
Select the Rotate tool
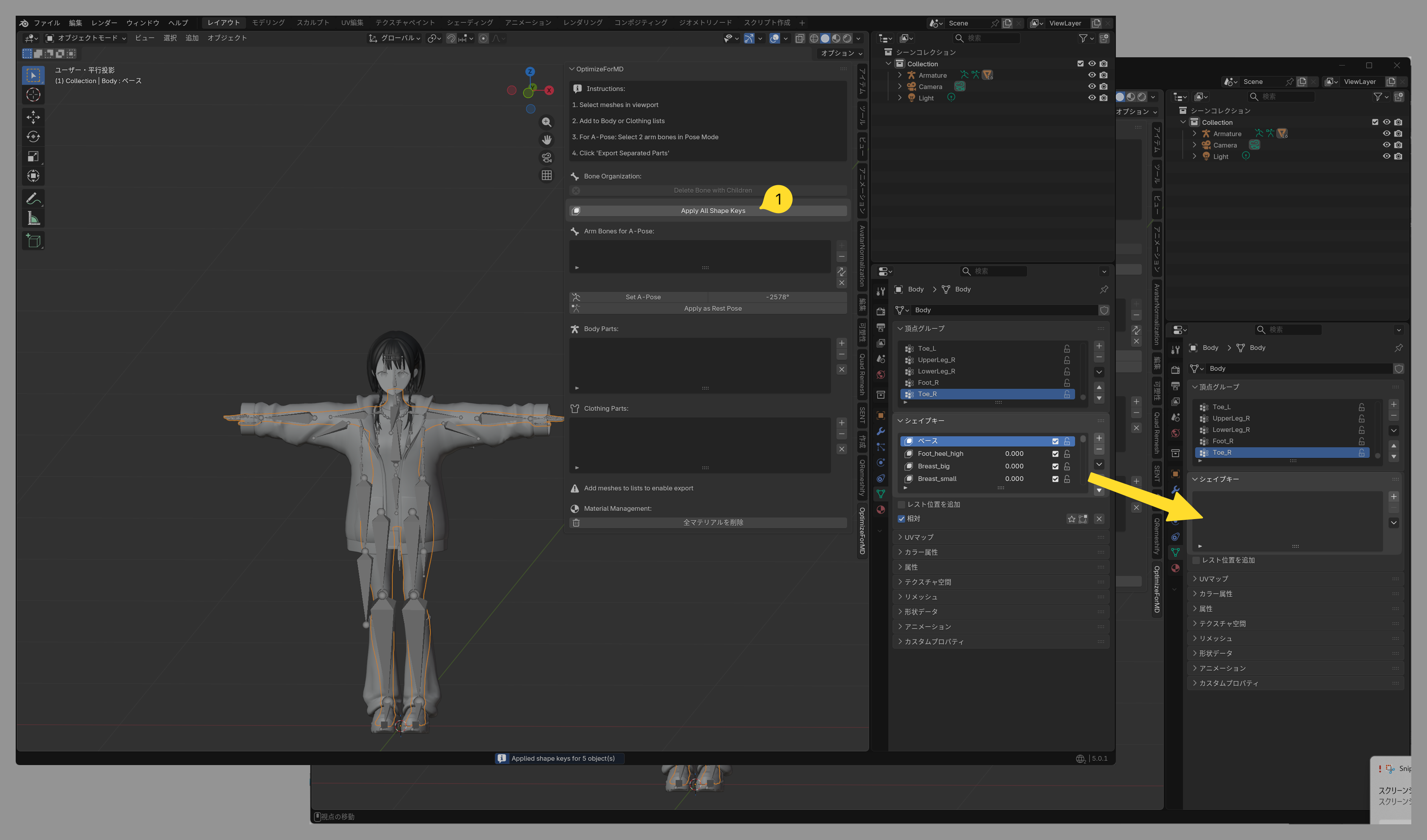coord(33,137)
